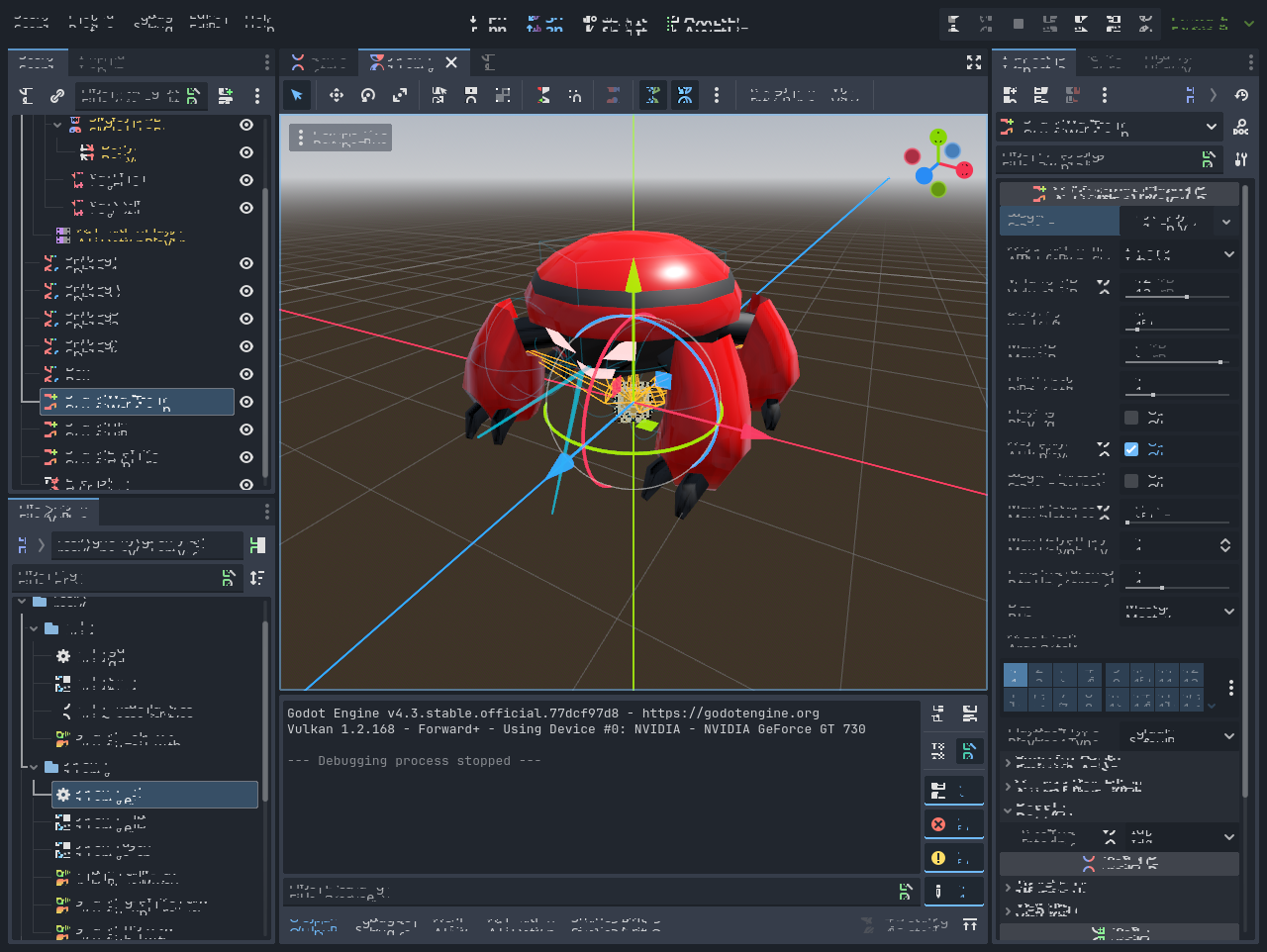The width and height of the screenshot is (1267, 952).
Task: Switch to the Node tab beside Inspector
Action: point(1105,62)
